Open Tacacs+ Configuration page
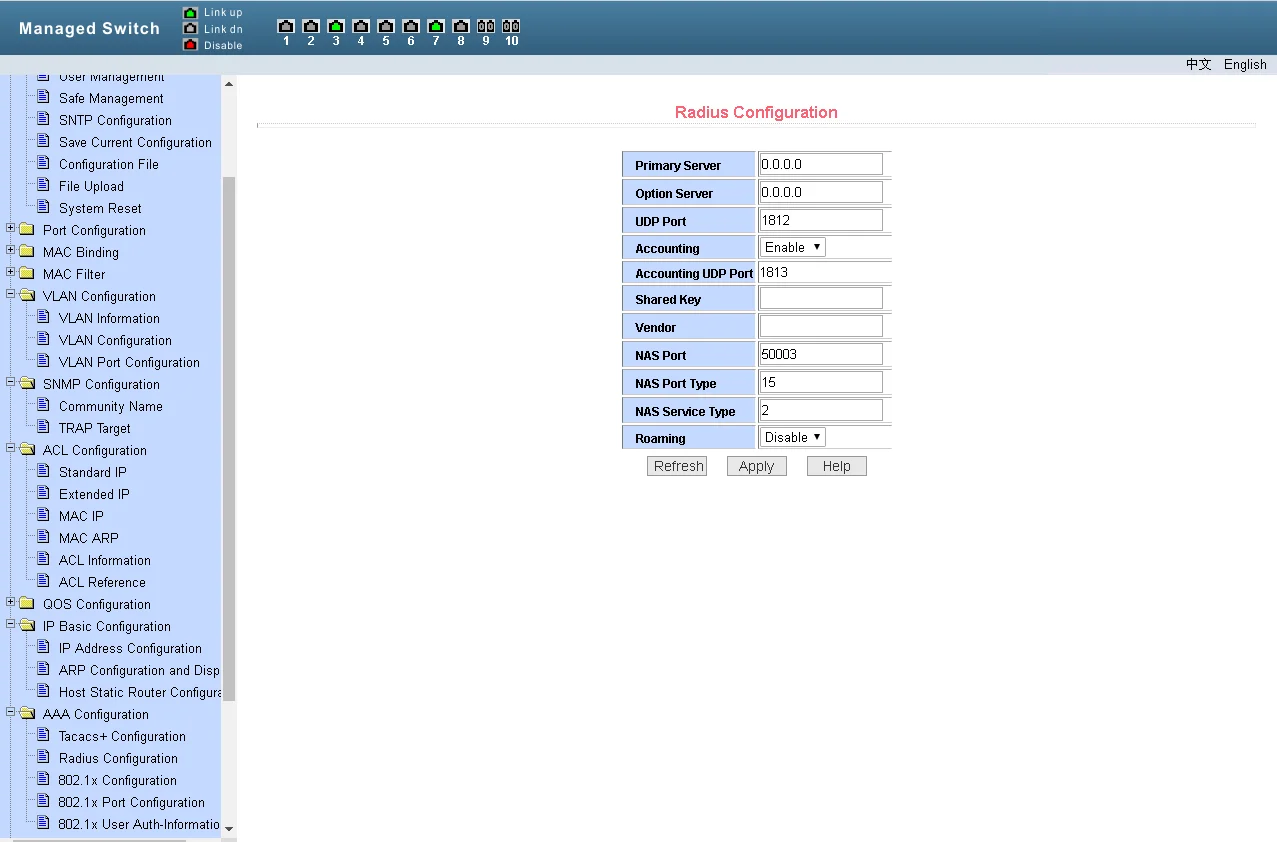1277x842 pixels. point(122,737)
